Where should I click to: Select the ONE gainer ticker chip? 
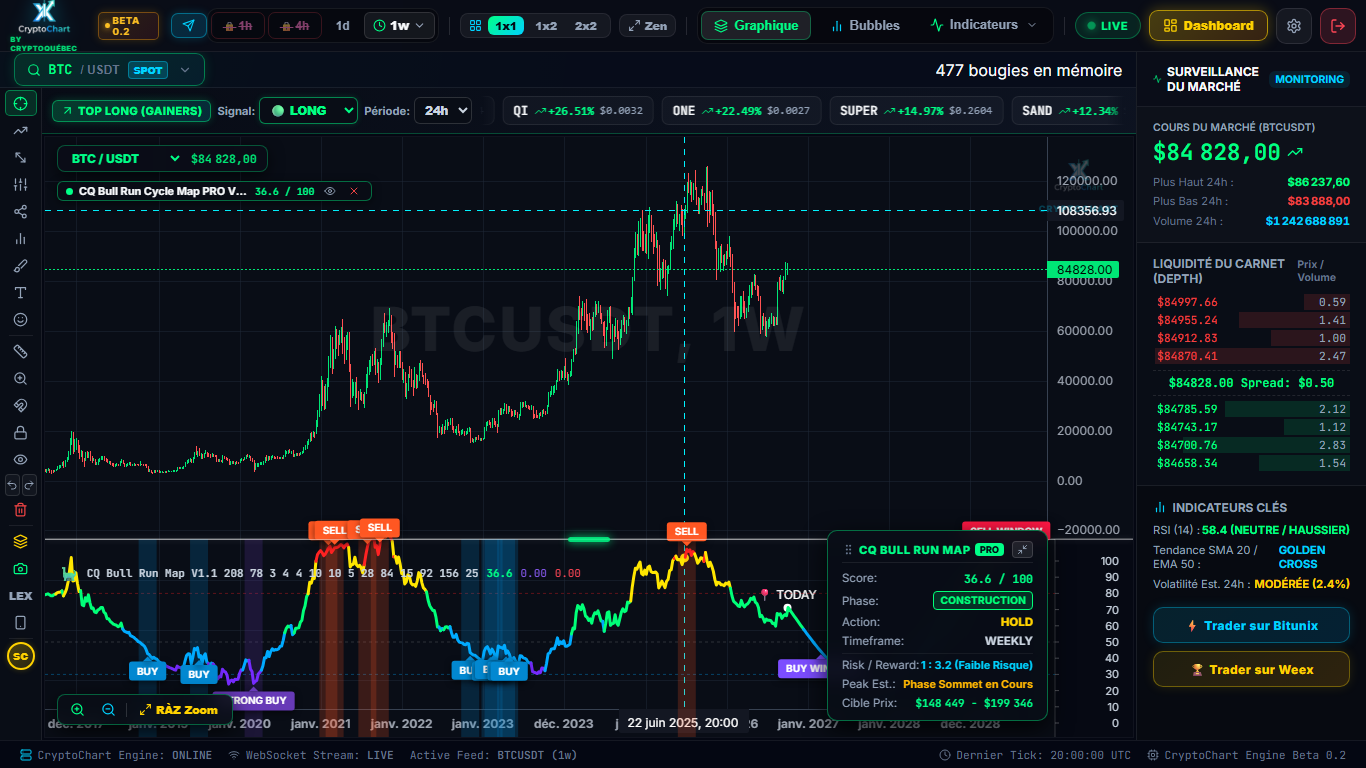[741, 111]
